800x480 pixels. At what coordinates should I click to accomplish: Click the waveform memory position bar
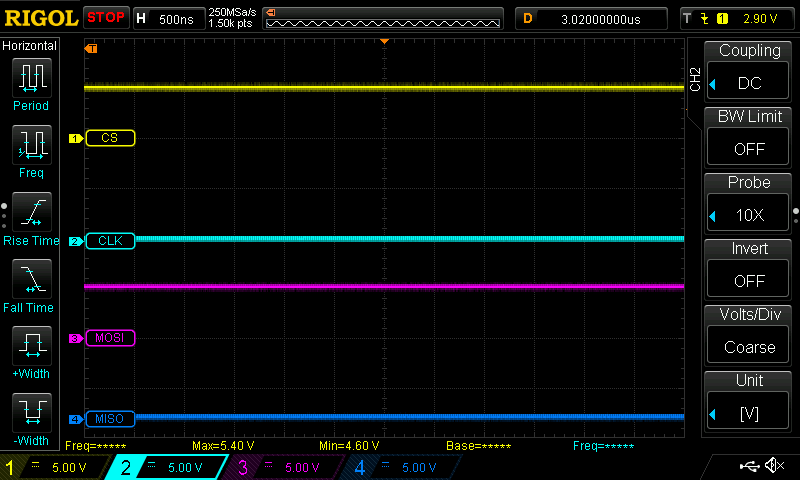click(383, 19)
